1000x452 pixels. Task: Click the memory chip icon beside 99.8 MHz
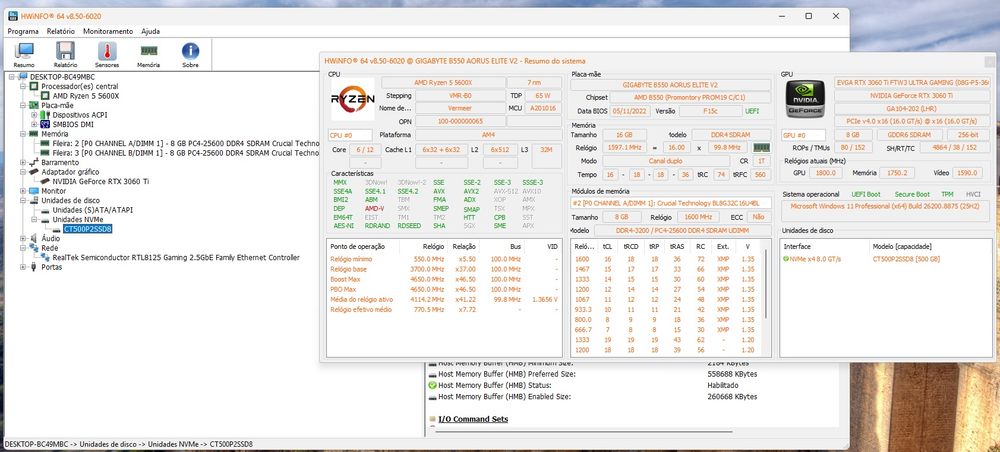761,147
